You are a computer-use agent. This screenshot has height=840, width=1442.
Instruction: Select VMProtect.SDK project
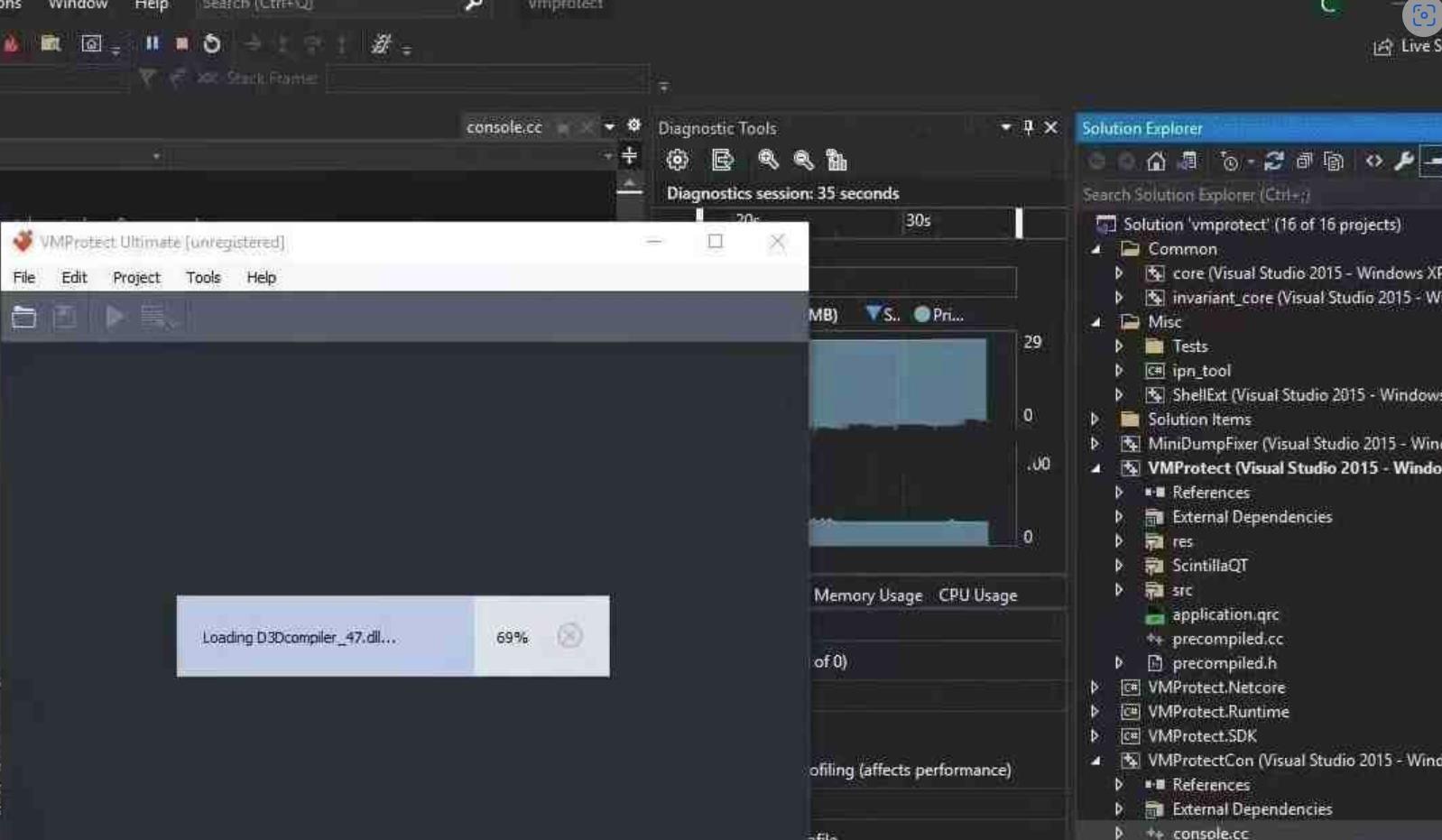[x=1202, y=736]
